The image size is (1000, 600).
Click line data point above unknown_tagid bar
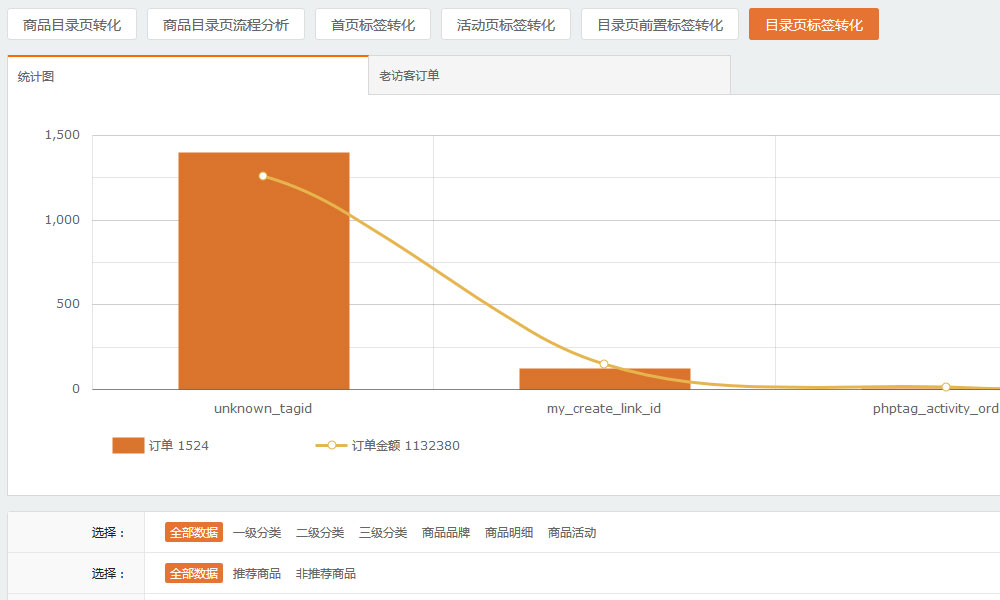263,176
